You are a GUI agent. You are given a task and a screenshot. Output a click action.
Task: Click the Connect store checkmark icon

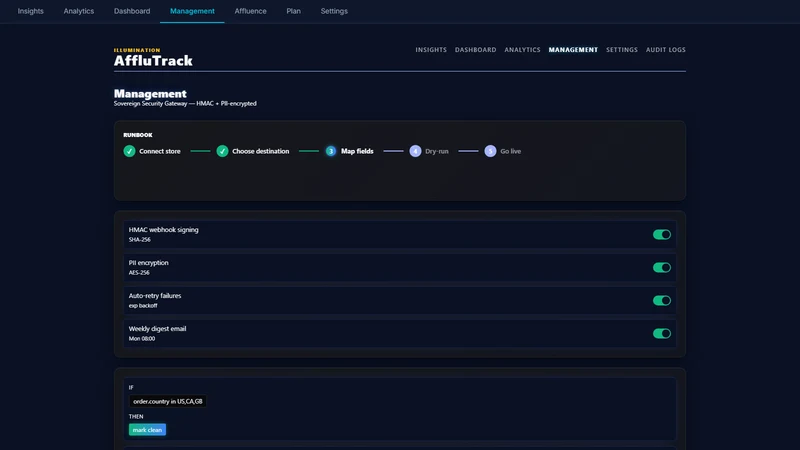click(x=129, y=151)
